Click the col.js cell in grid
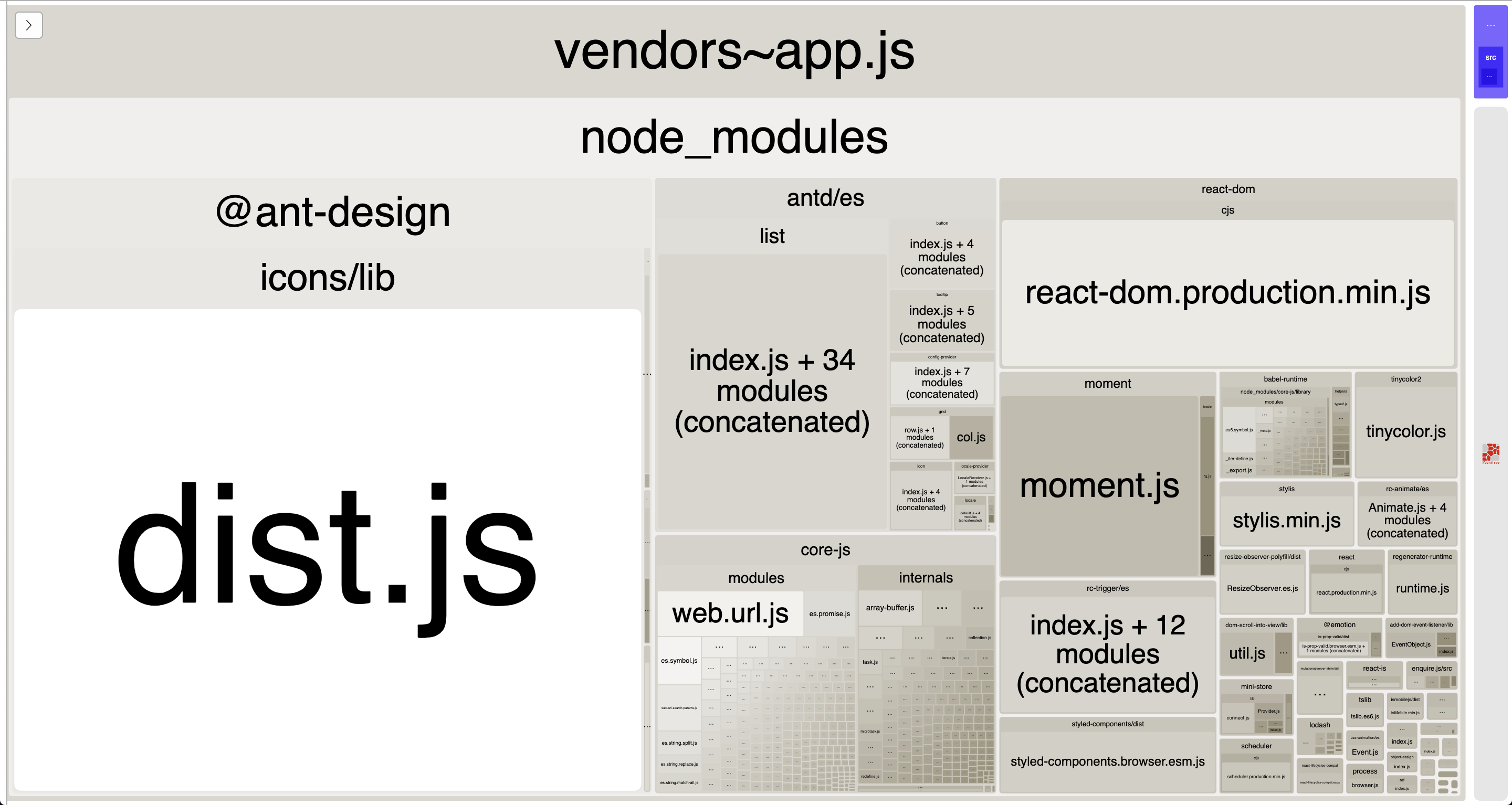 [971, 437]
